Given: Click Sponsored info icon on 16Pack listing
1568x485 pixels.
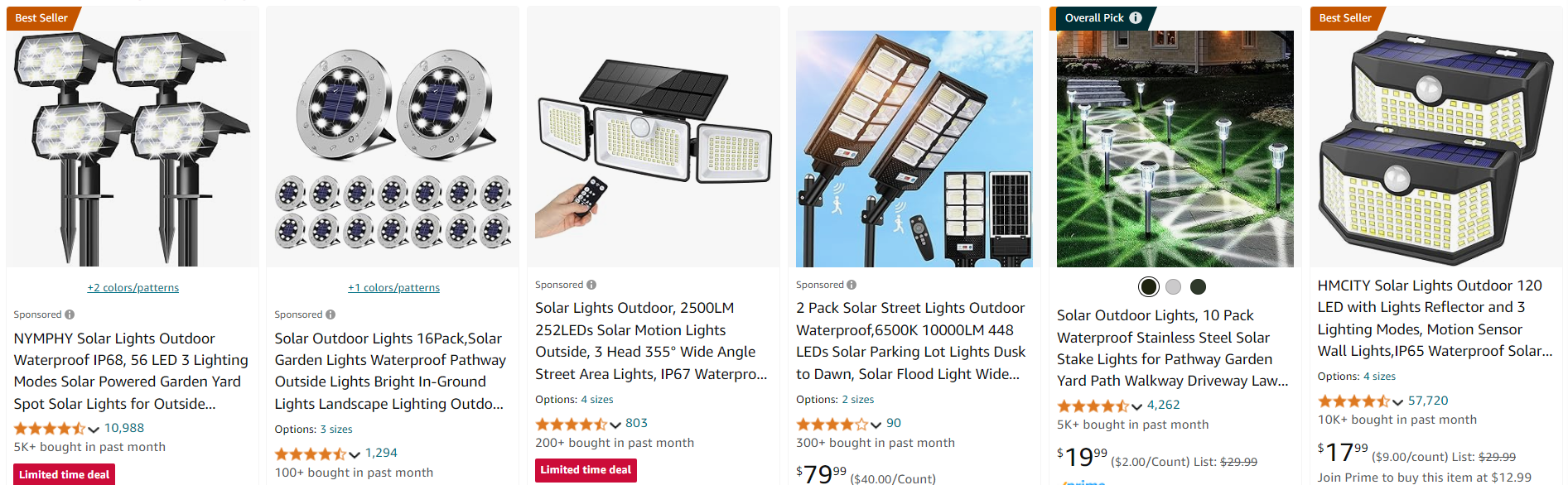Looking at the screenshot, I should [x=330, y=315].
